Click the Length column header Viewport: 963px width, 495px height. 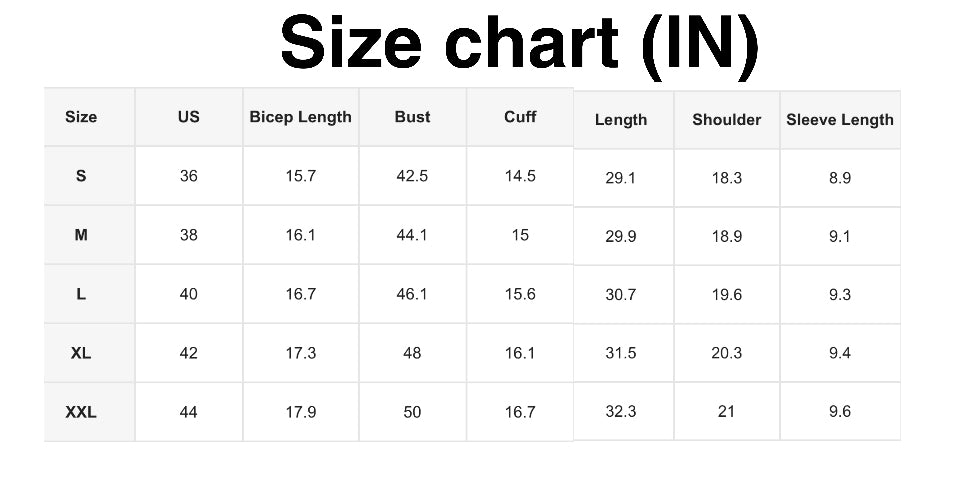tap(621, 120)
